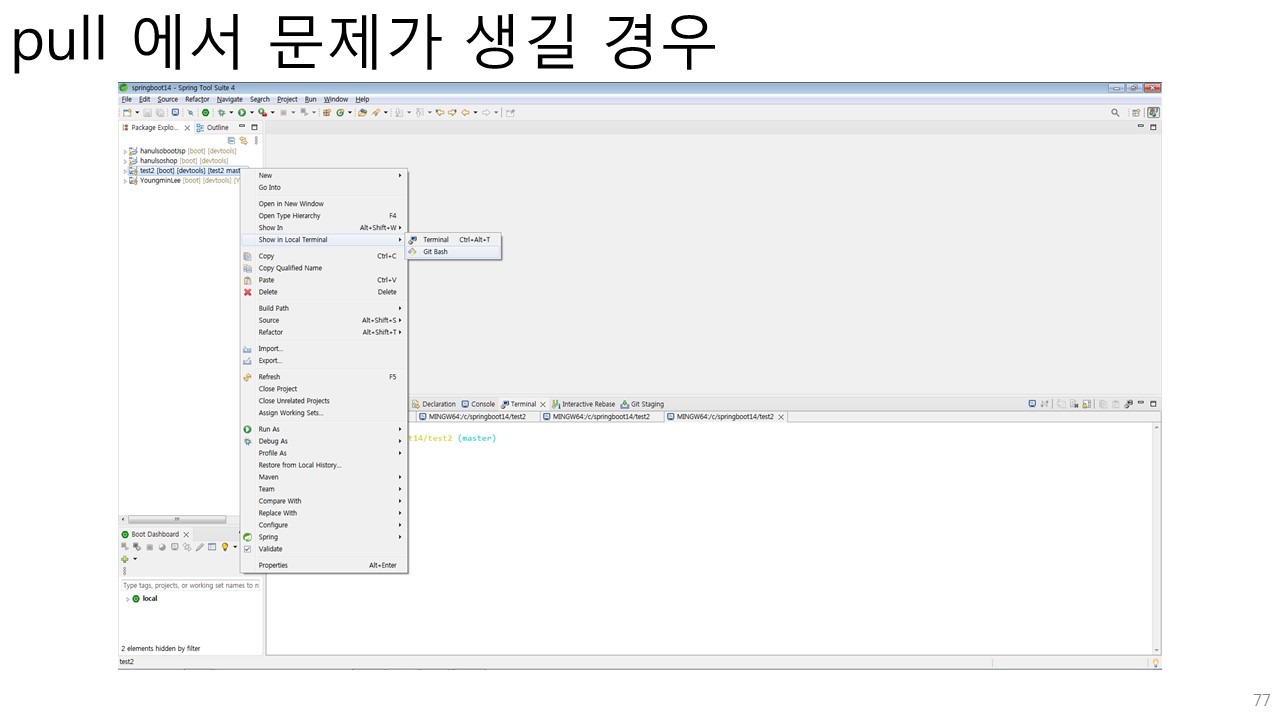1280x720 pixels.
Task: Open dropdown next to the green plus icon
Action: [x=135, y=559]
